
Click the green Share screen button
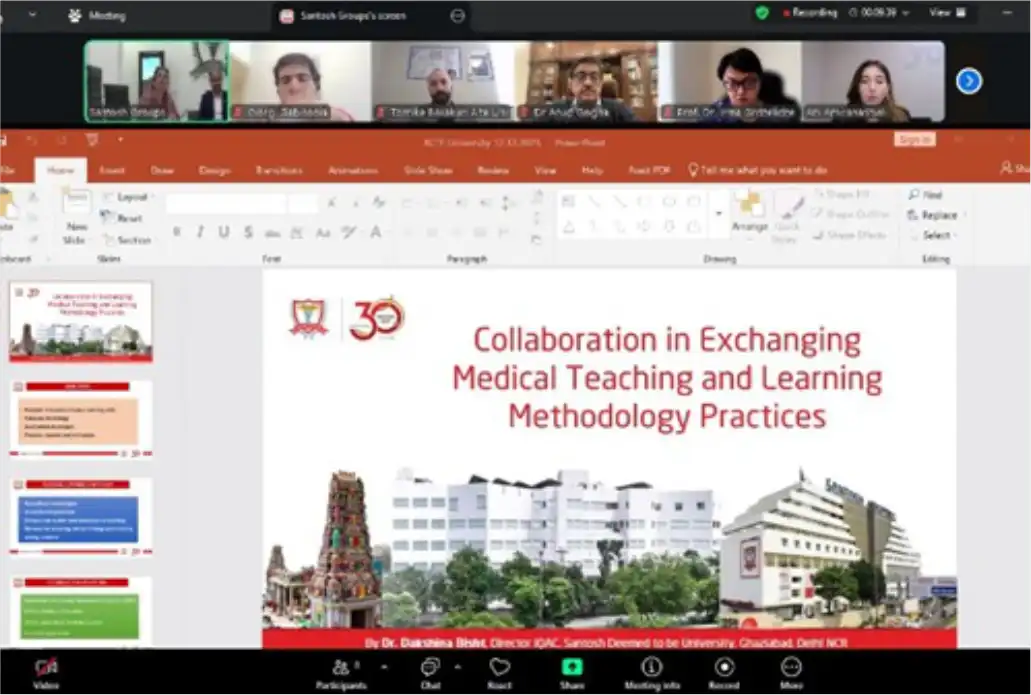(x=572, y=669)
